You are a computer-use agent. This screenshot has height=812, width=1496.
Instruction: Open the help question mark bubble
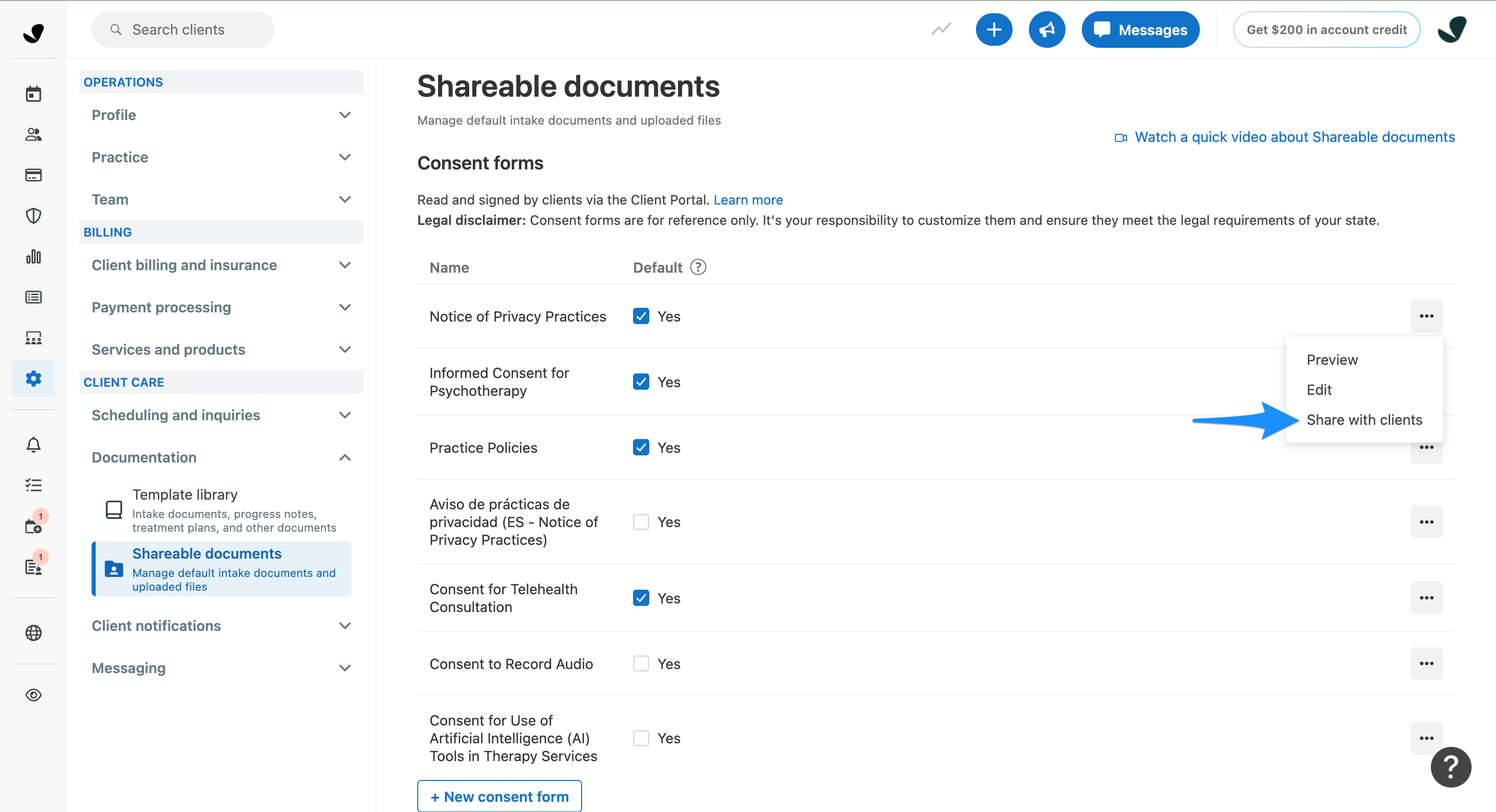coord(1450,767)
